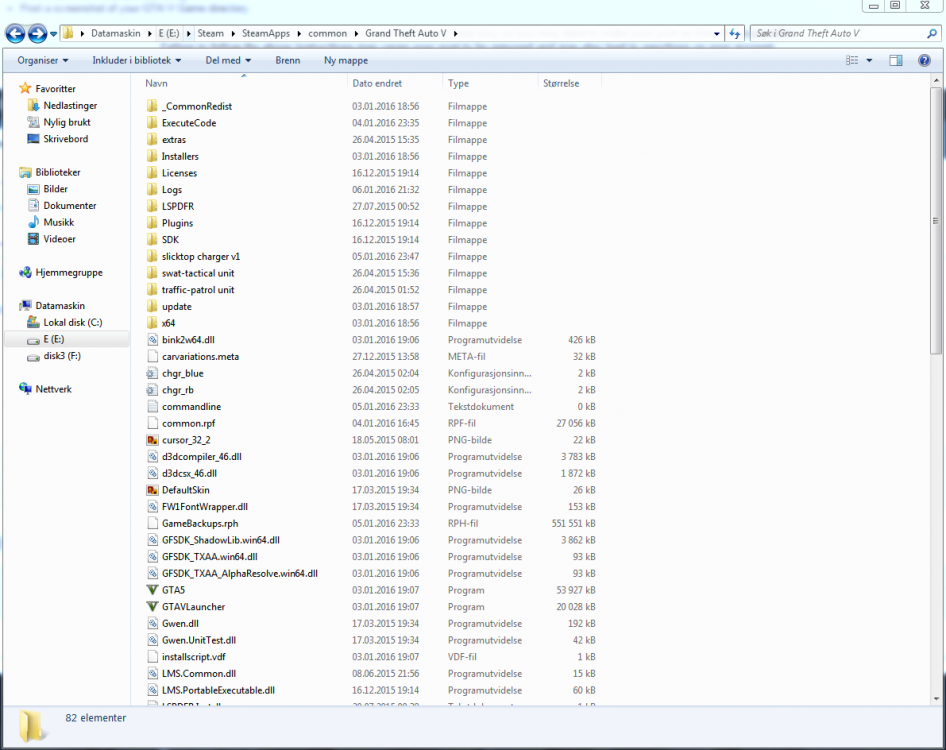Select Biblioteker in navigation pane
Screen dimensions: 946x750
[58, 173]
